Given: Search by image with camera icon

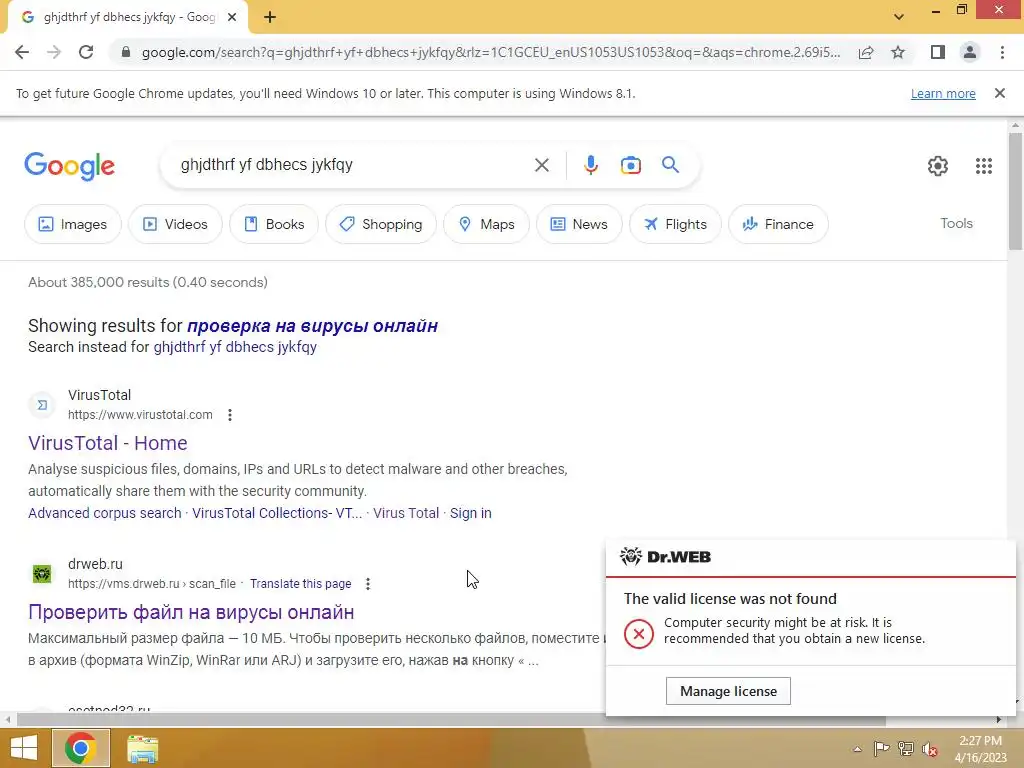Looking at the screenshot, I should [630, 165].
